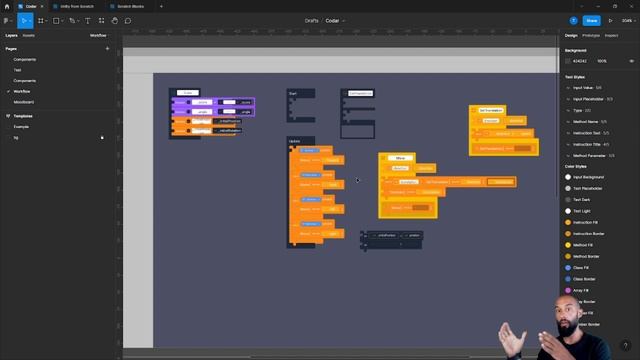Click Instruction Fill color style swatch
The image size is (640, 360).
[x=568, y=222]
